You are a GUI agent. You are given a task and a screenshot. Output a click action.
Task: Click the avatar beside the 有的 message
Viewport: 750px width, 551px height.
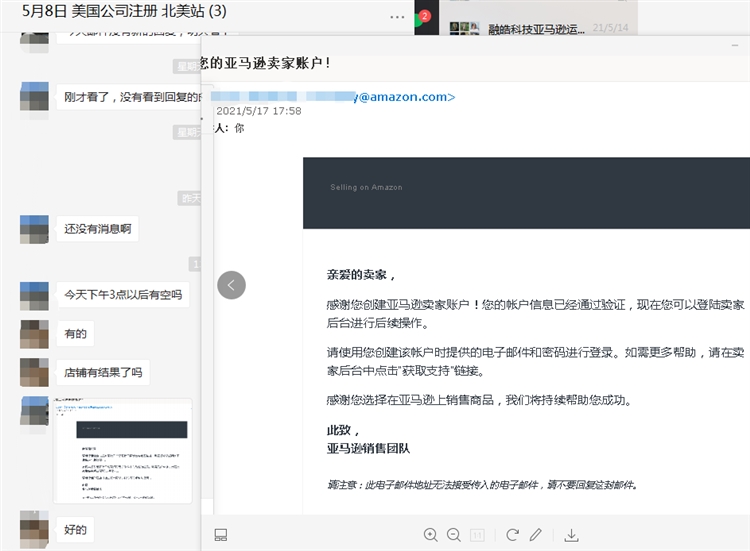34,334
